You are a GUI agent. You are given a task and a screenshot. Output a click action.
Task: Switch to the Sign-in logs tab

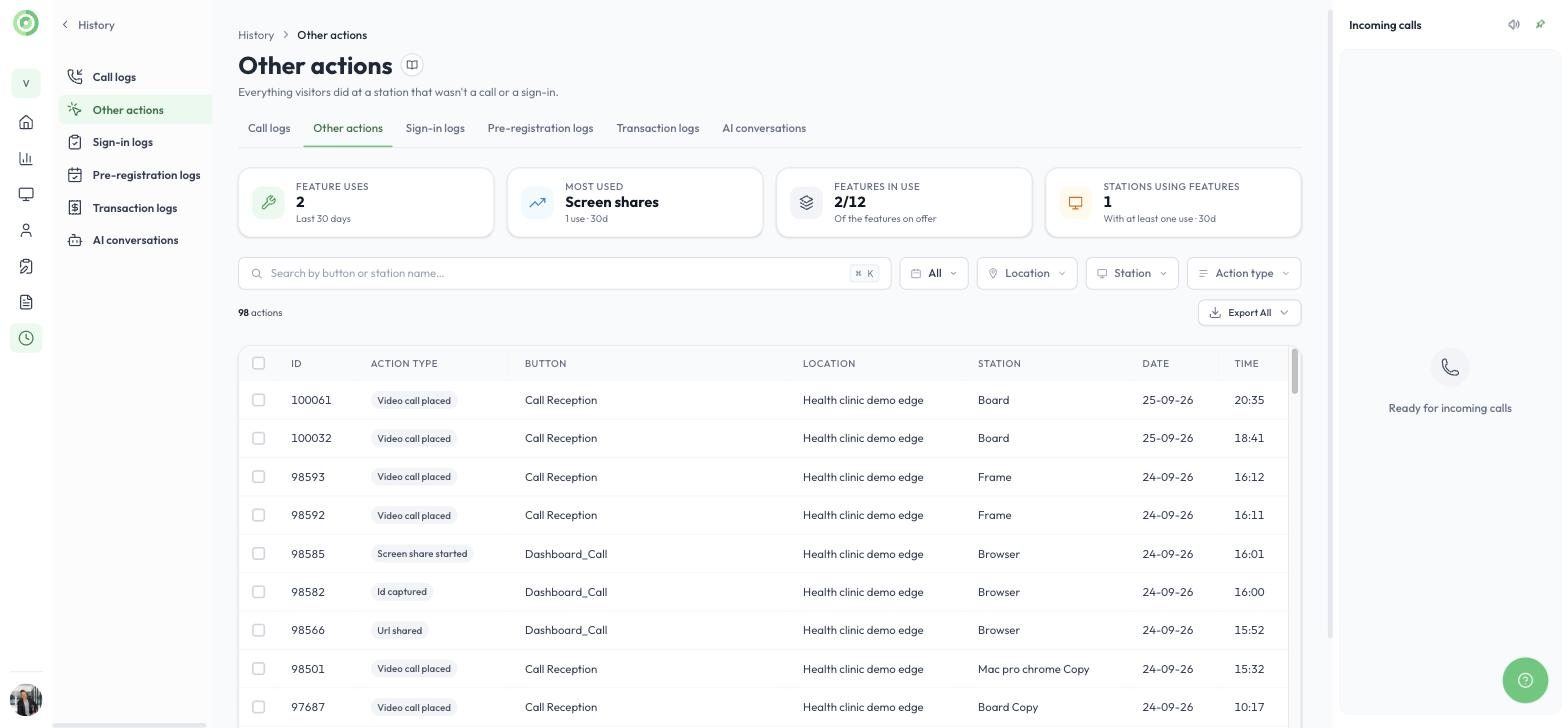coord(435,128)
